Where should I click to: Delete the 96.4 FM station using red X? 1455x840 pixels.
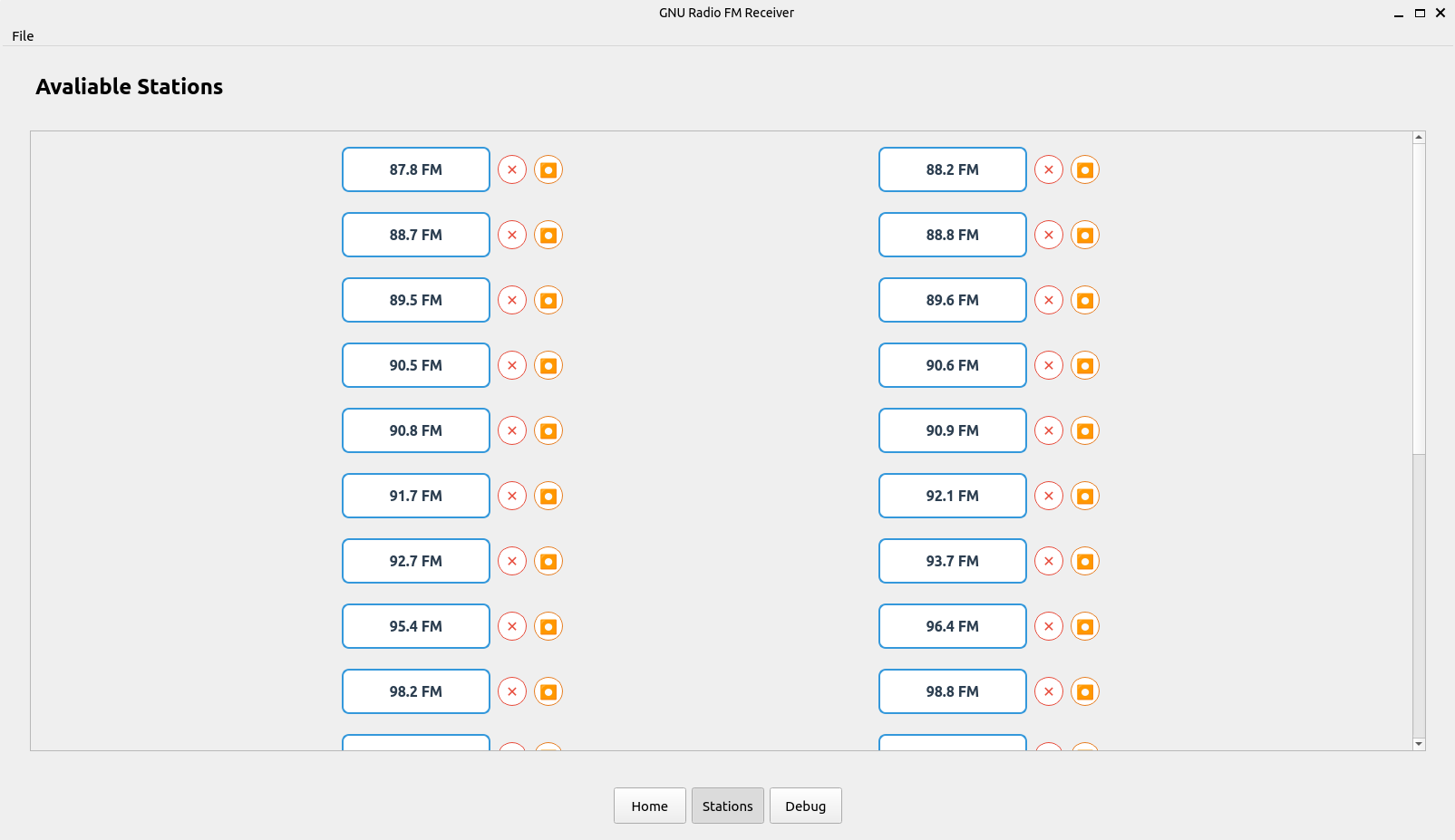coord(1049,626)
